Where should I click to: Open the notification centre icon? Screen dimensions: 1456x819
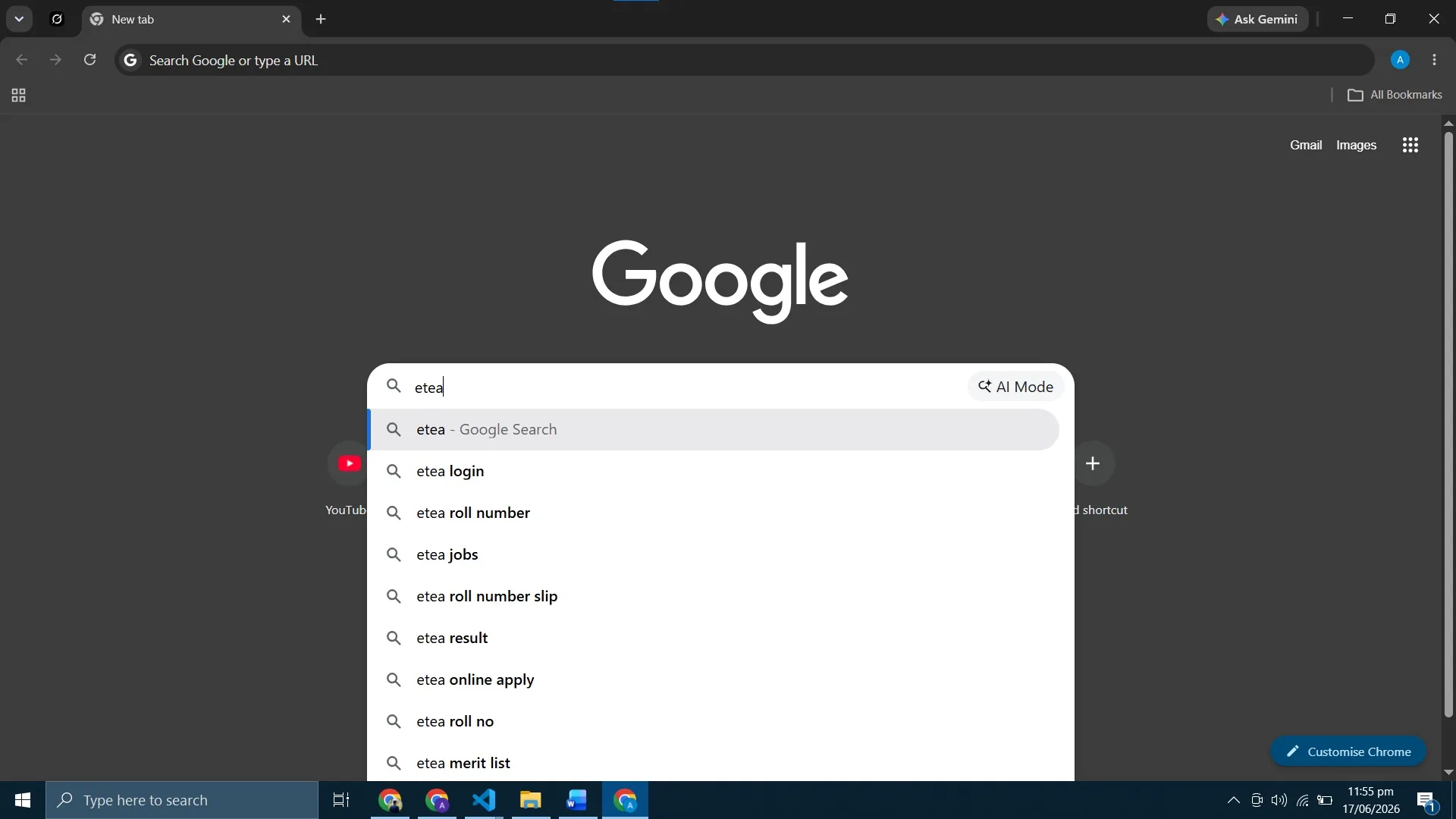coord(1427,800)
